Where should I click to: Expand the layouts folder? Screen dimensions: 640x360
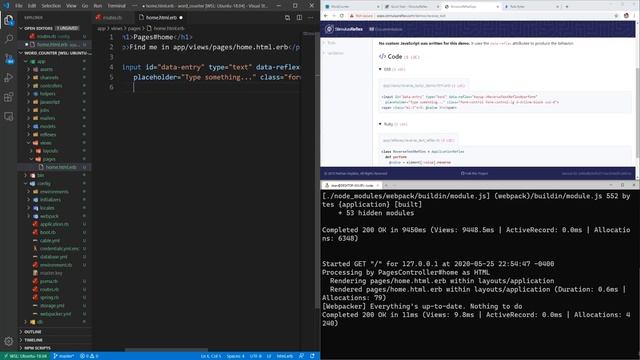[55, 151]
